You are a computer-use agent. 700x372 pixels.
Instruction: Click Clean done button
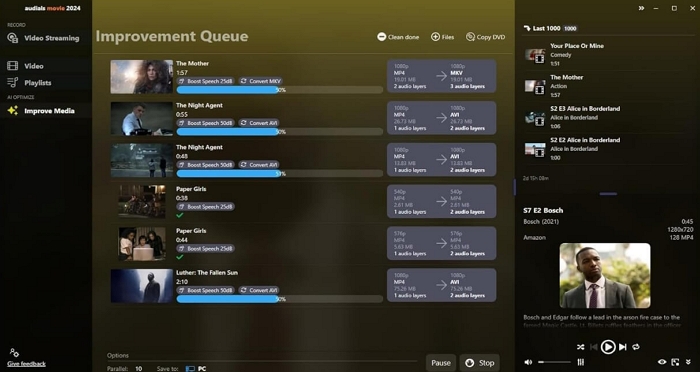pyautogui.click(x=398, y=37)
